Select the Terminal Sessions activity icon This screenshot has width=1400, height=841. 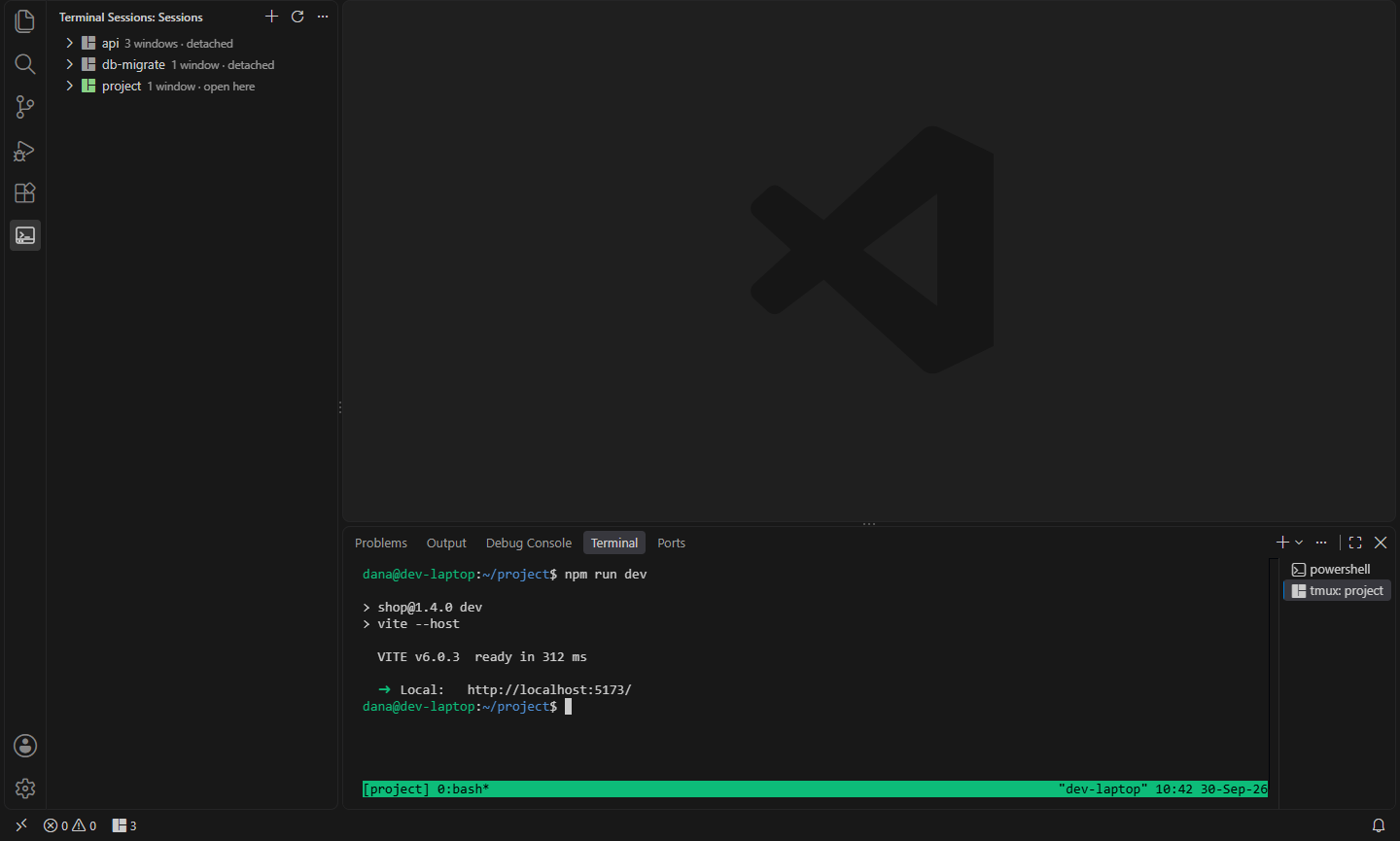[25, 235]
